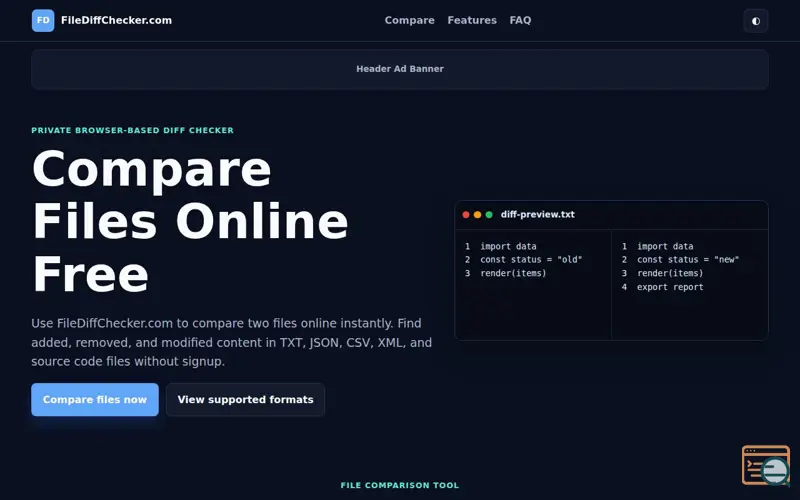800x500 pixels.
Task: Click the FILE COMPARISON TOOL label
Action: [400, 485]
